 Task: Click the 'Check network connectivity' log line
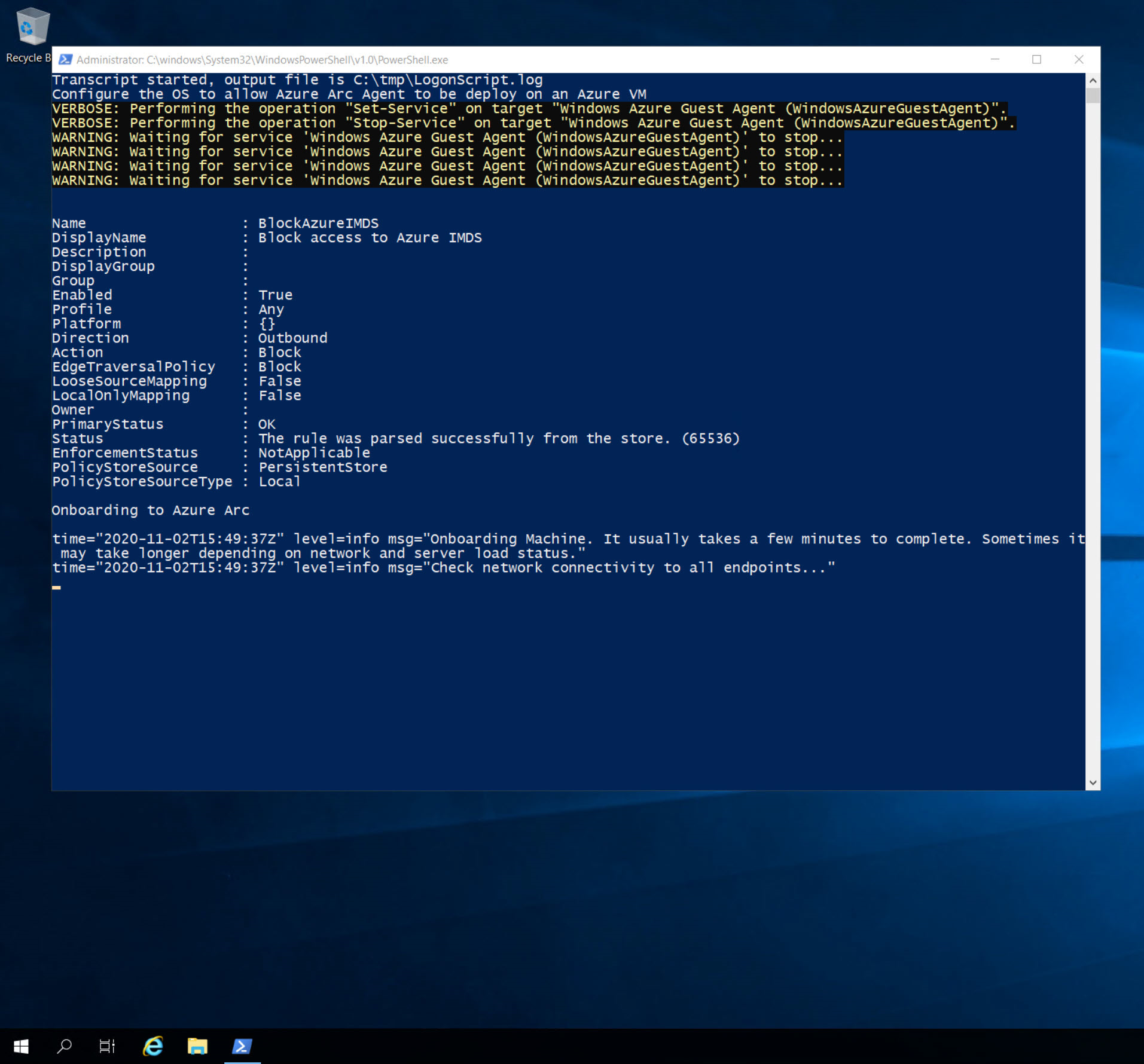(443, 568)
